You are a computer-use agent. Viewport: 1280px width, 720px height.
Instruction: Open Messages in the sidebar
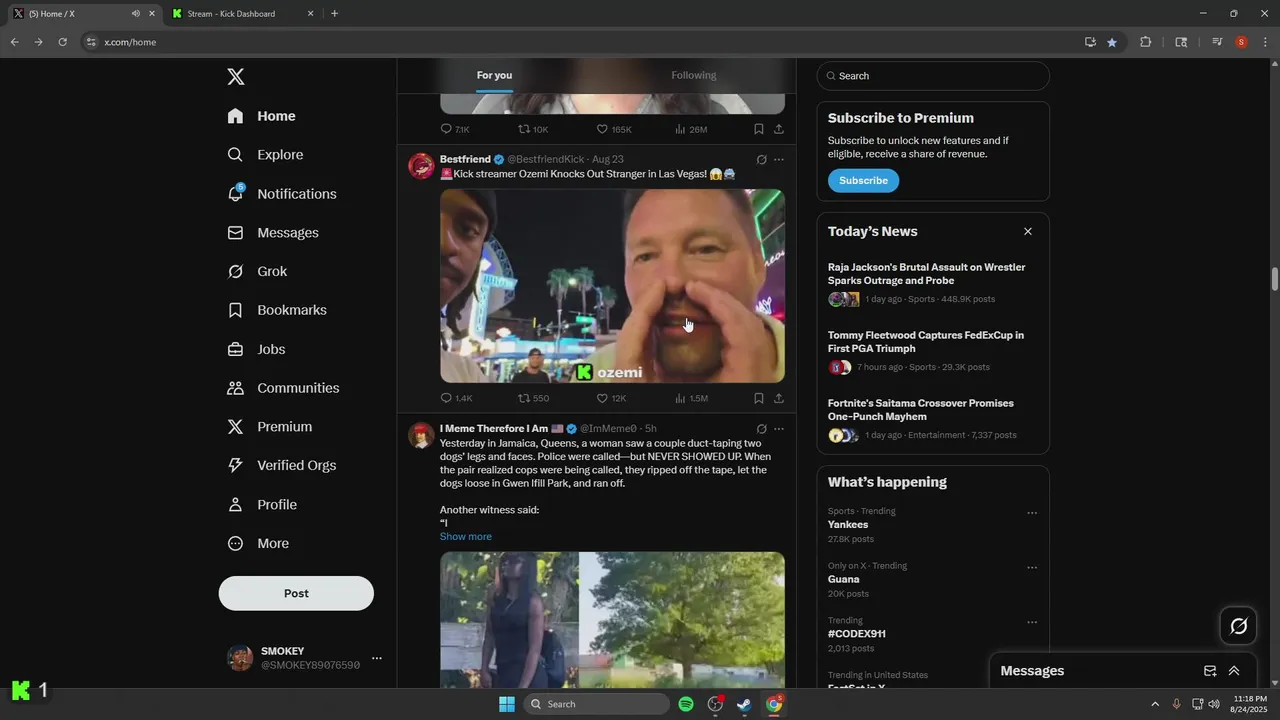[273, 233]
